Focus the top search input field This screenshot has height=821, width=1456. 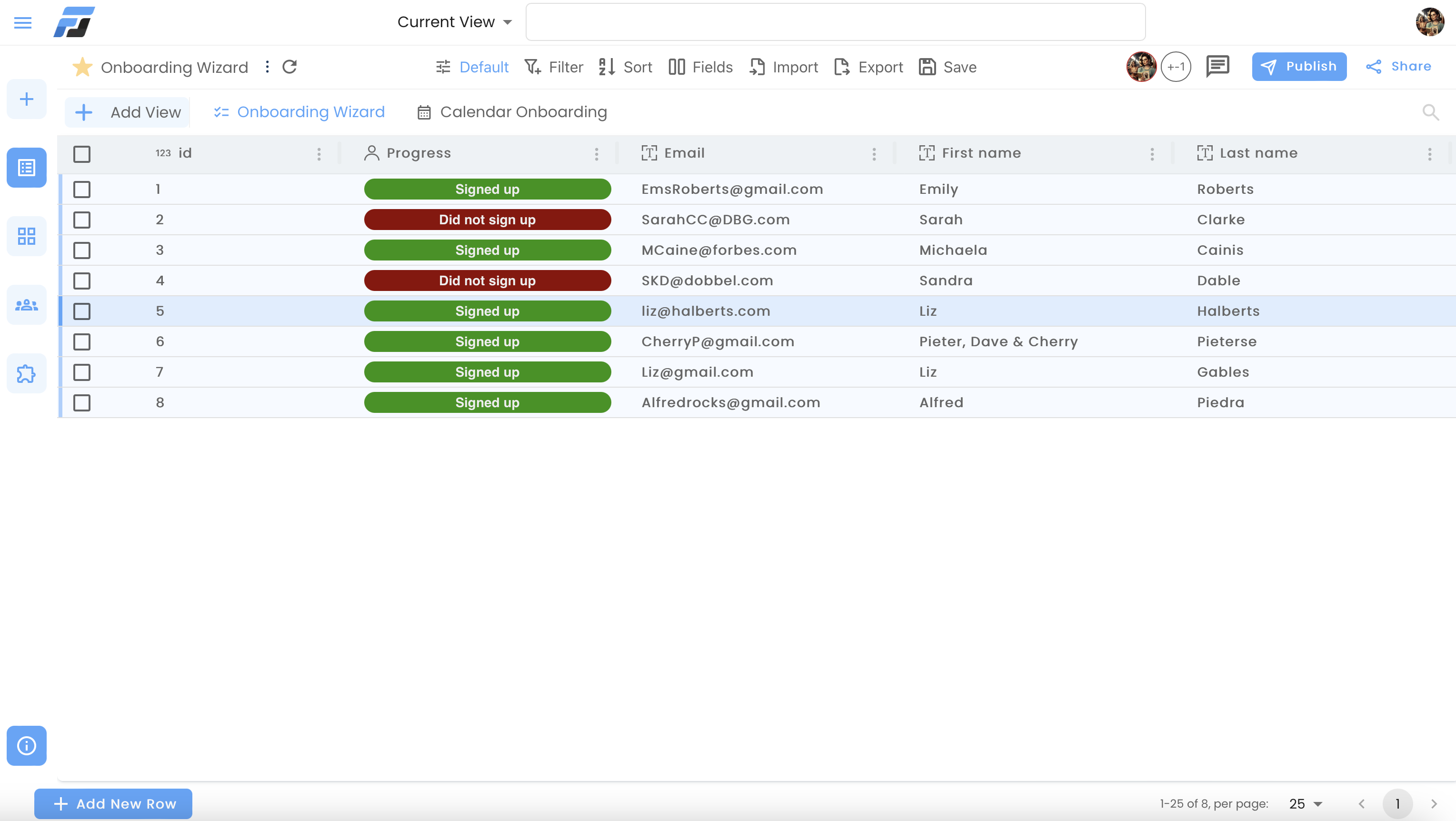coord(836,22)
